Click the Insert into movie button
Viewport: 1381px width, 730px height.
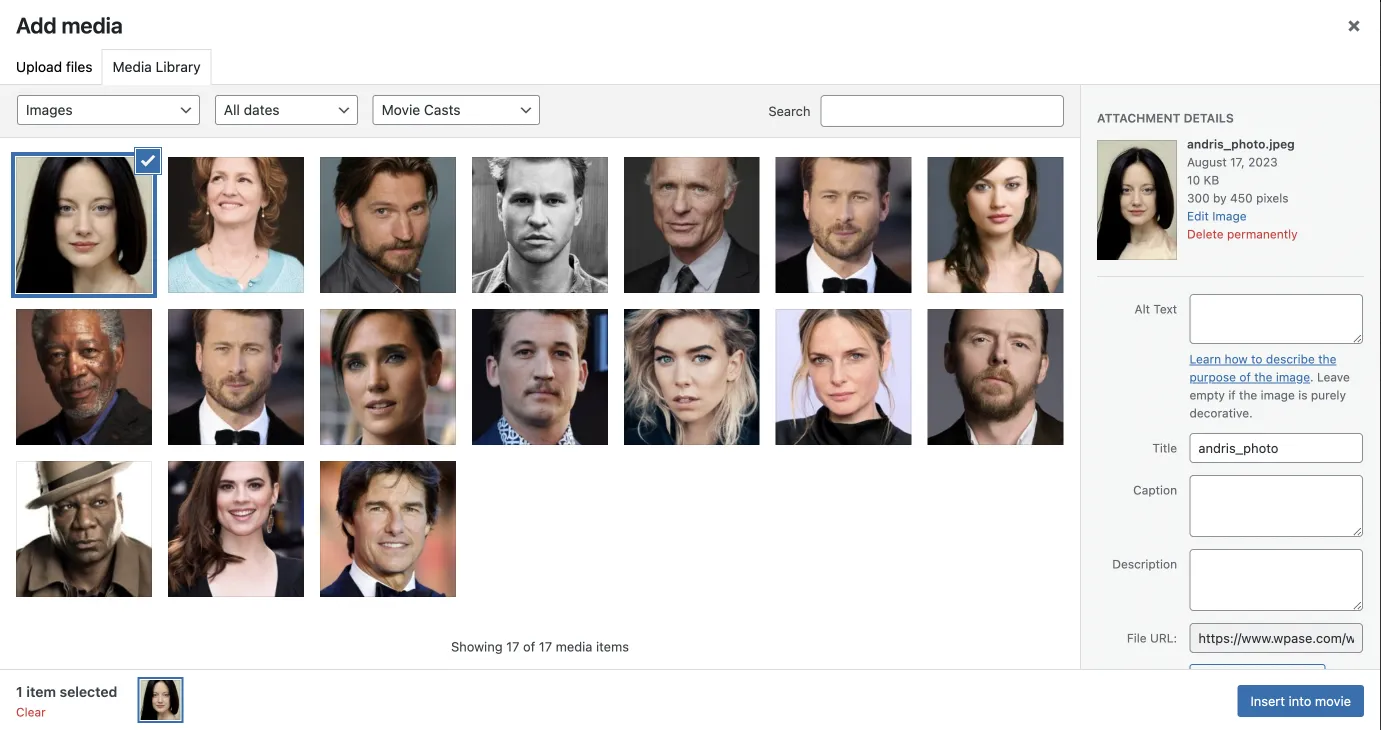[x=1300, y=701]
